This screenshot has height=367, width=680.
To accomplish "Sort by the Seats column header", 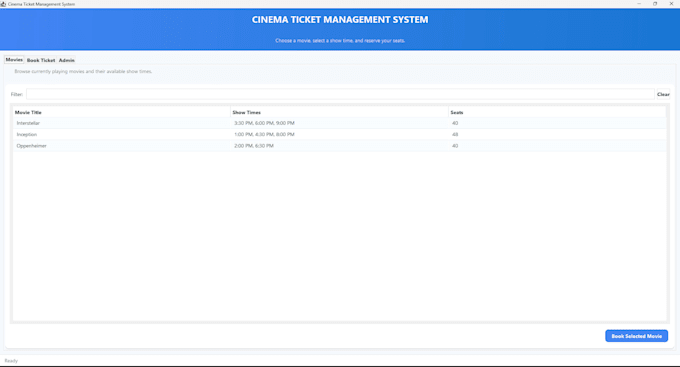I will tap(557, 112).
